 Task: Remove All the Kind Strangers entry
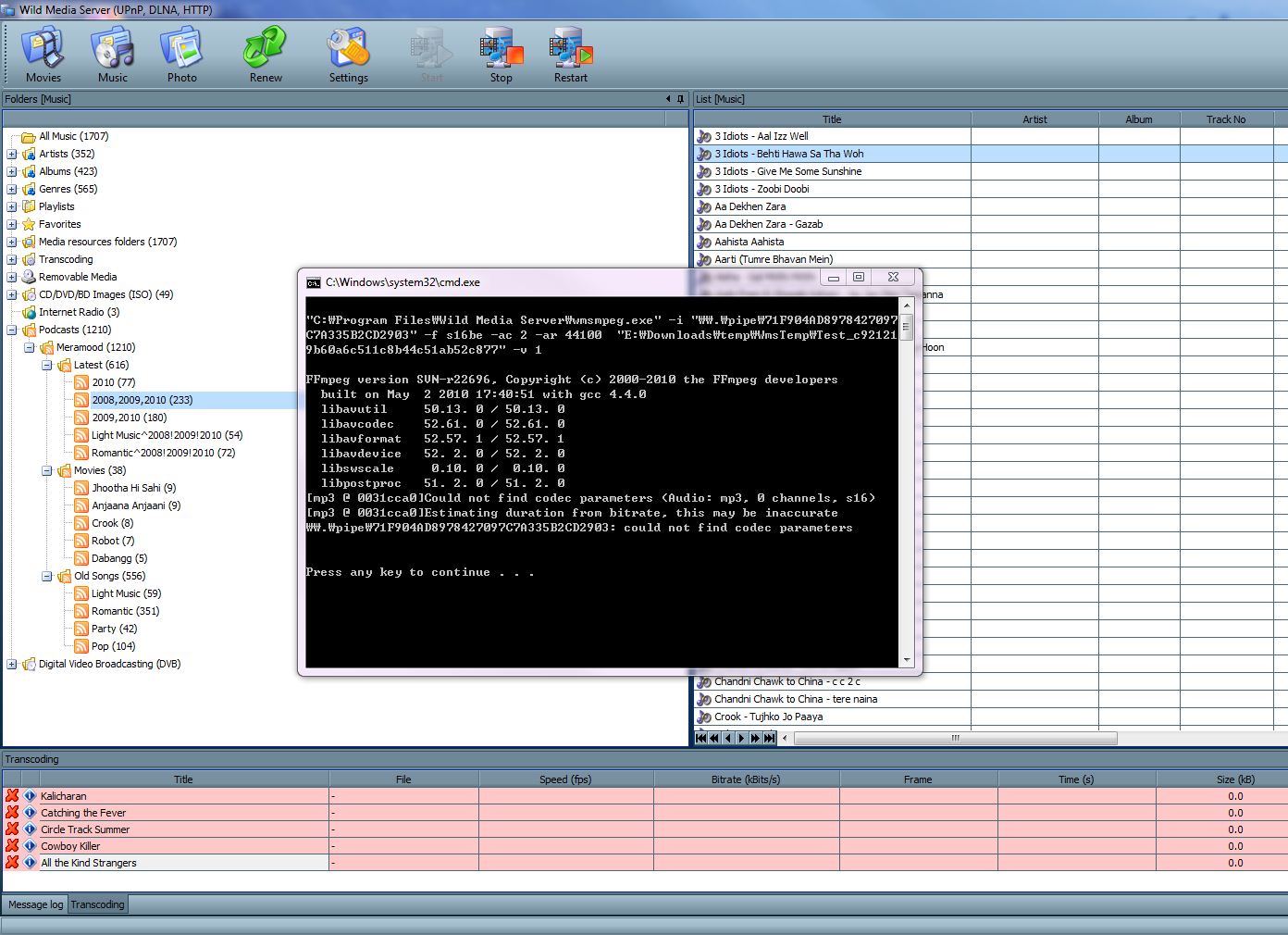click(x=12, y=862)
